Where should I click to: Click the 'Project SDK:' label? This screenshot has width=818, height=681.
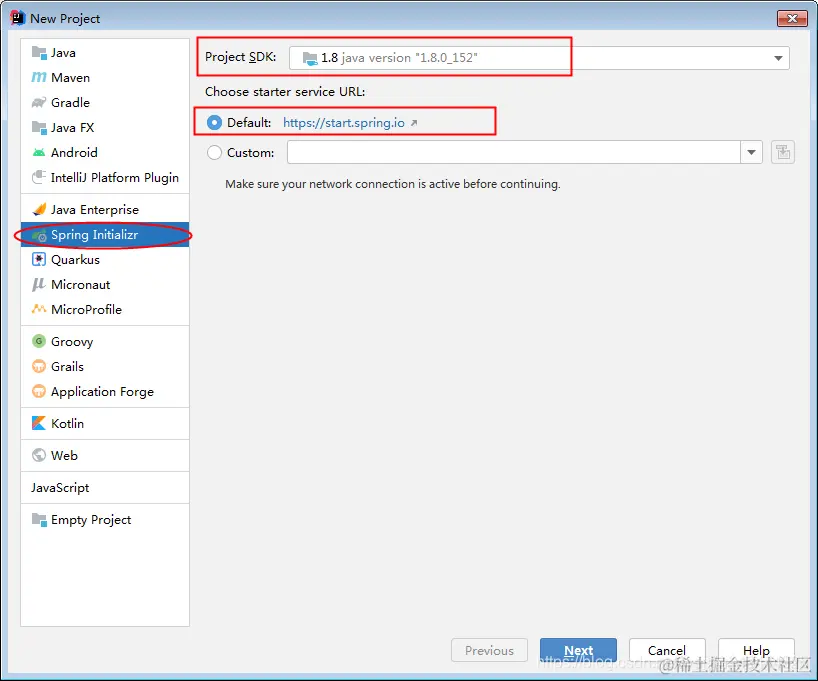click(x=240, y=57)
